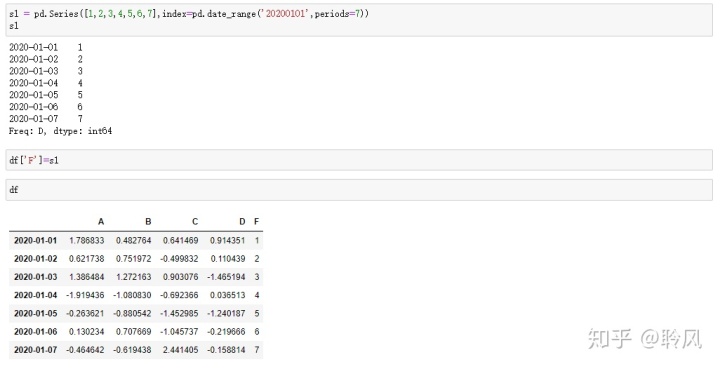Click cell value -0.219666
Image resolution: width=720 pixels, height=369 pixels.
(226, 331)
